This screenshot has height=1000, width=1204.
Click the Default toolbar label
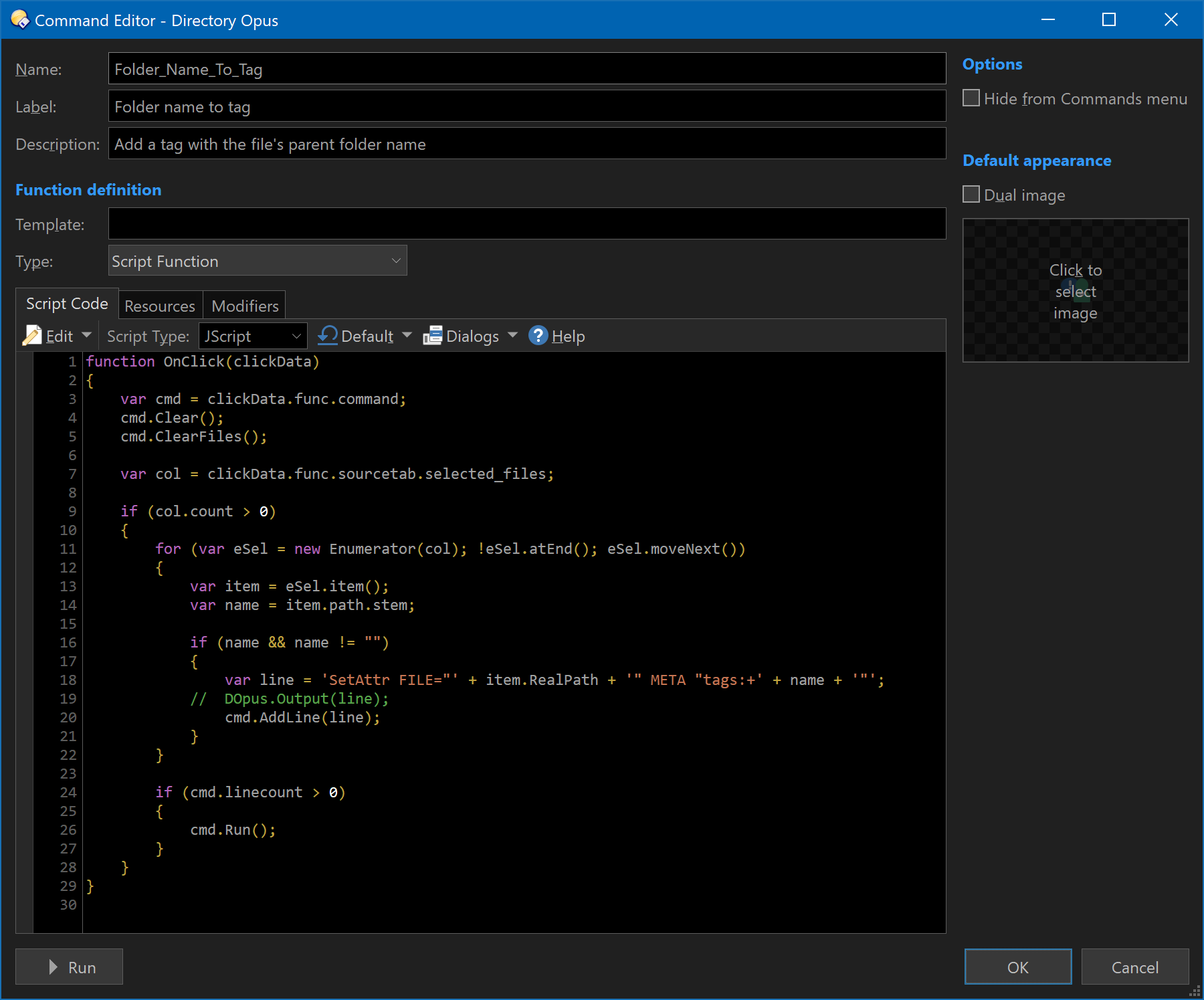[x=367, y=336]
